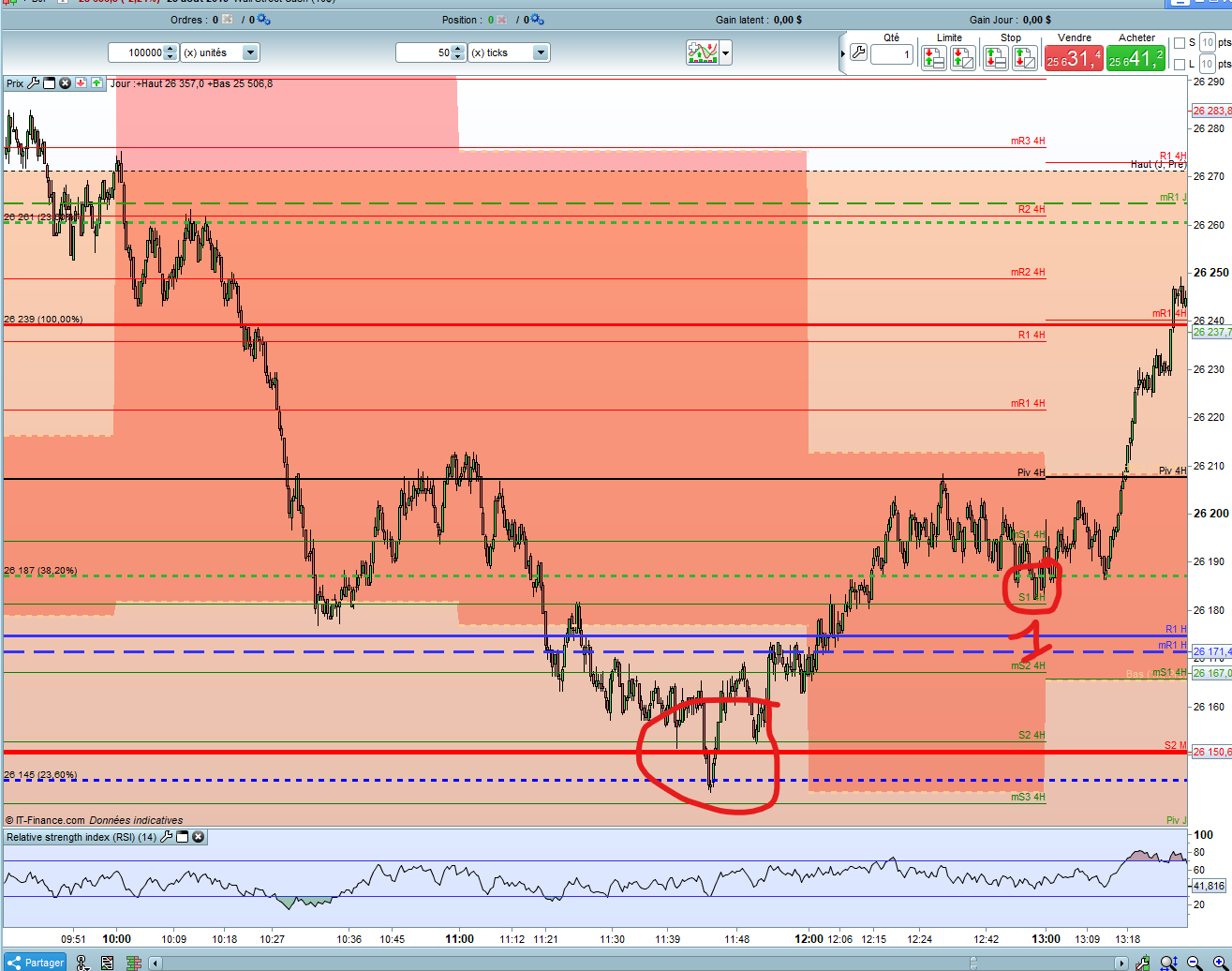Enable the L limit checkbox

(1180, 65)
